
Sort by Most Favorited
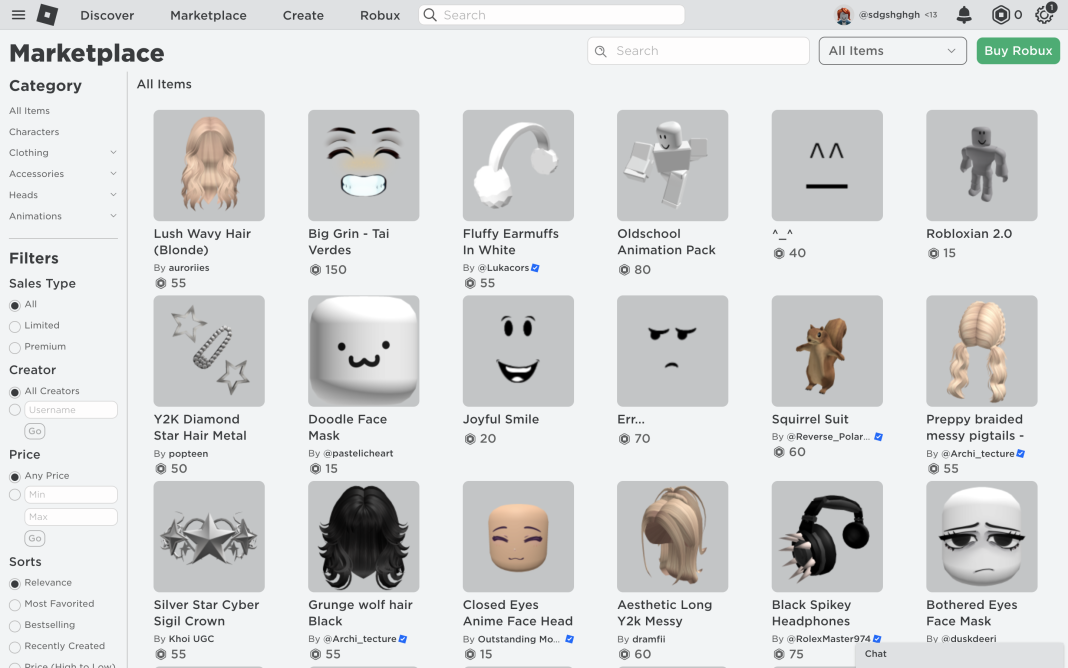click(x=14, y=605)
